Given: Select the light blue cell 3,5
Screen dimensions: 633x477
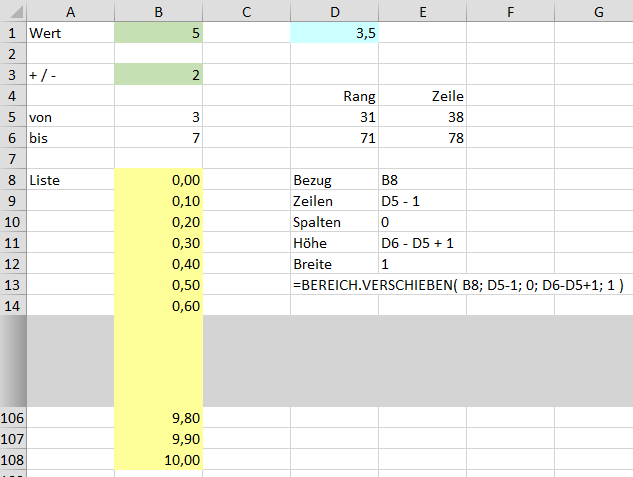Looking at the screenshot, I should tap(334, 33).
